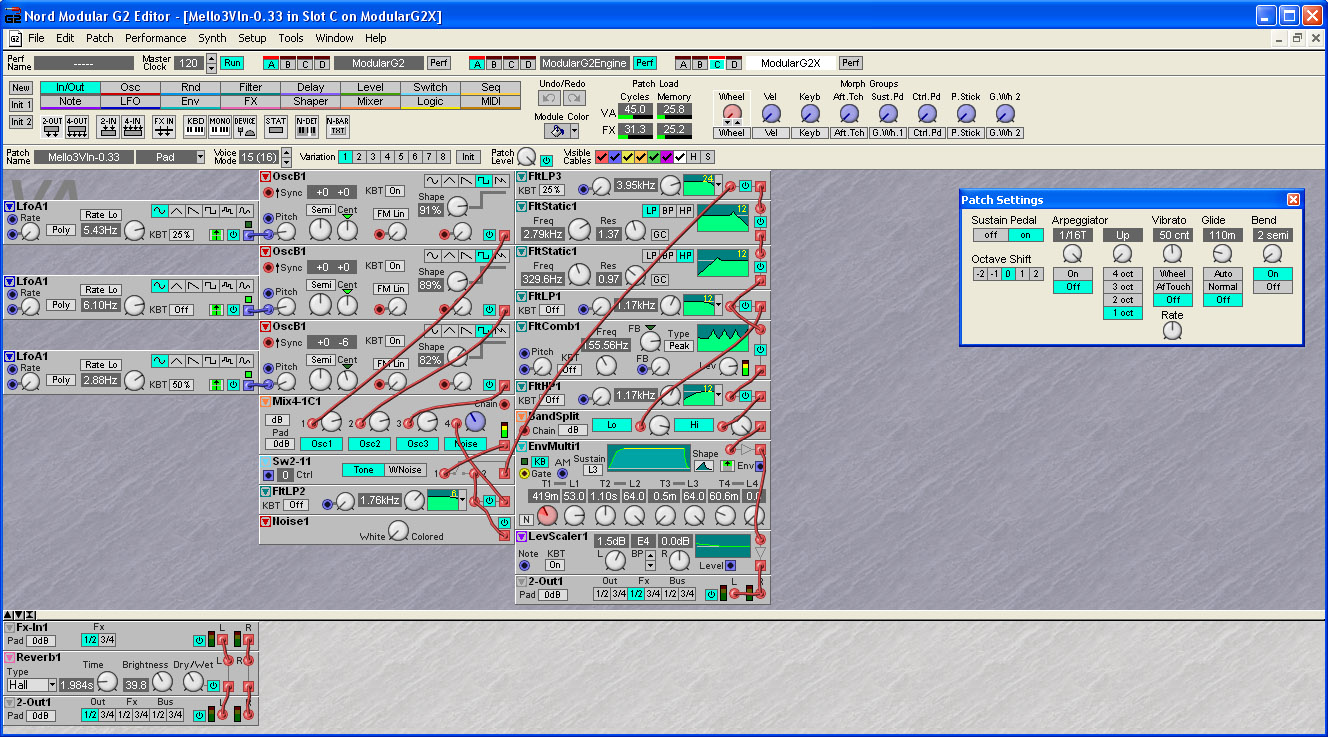1328x737 pixels.
Task: Turn Arpeggiator On in Patch Settings
Action: coord(1072,273)
